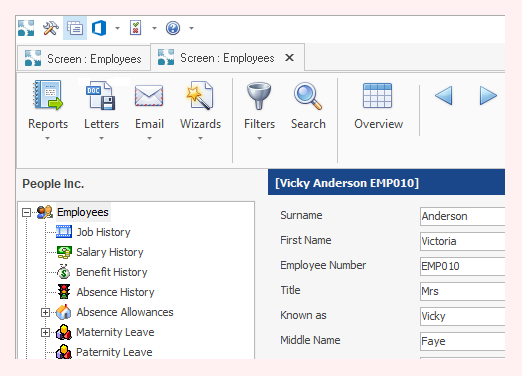522x376 pixels.
Task: Select Absence Allowances in the tree
Action: [125, 312]
